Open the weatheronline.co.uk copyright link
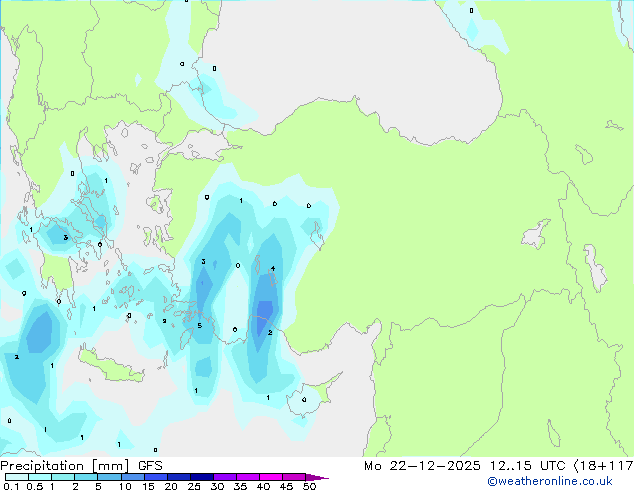The width and height of the screenshot is (634, 490). [550, 481]
